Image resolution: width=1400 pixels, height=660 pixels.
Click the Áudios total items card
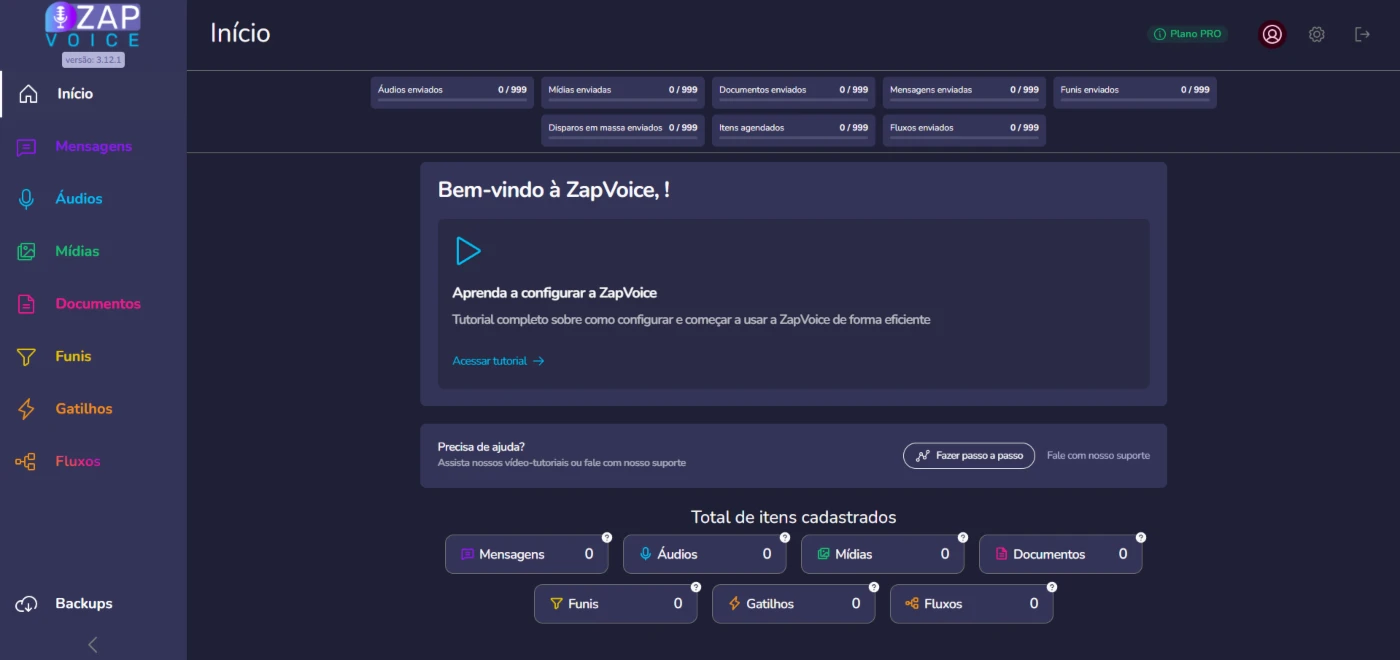tap(705, 554)
